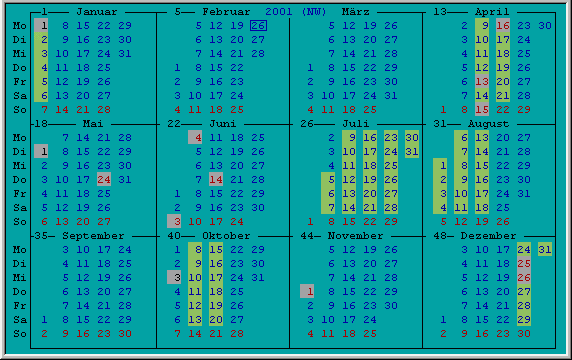Click the März month heading
The width and height of the screenshot is (572, 360).
(356, 12)
